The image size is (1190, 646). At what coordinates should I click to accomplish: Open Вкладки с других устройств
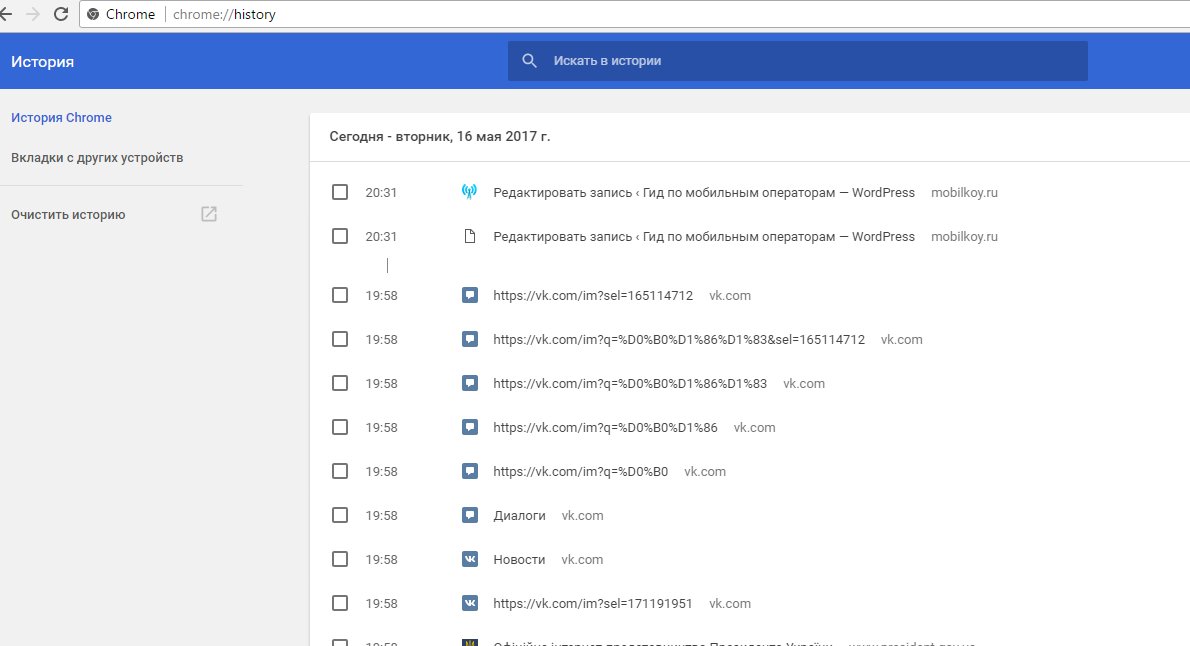click(x=97, y=158)
